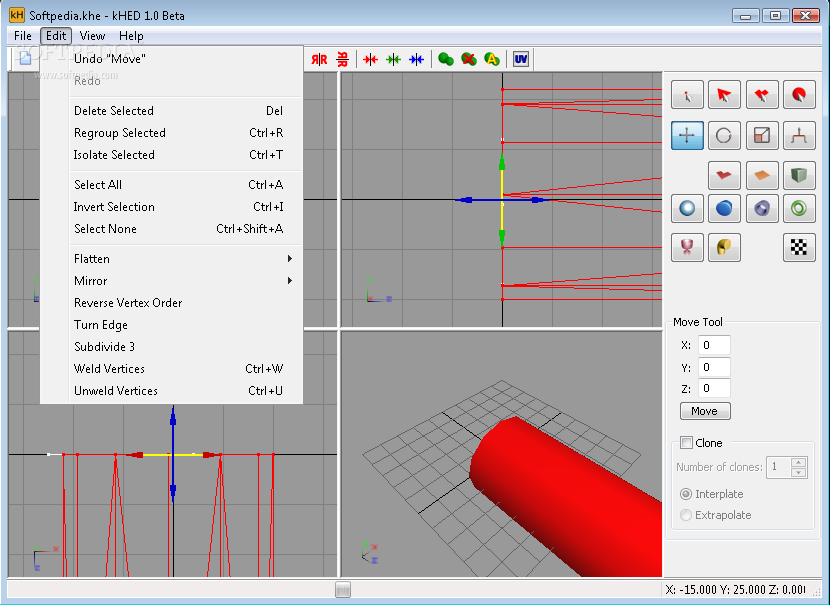Create a lathe goblet shape

(687, 247)
